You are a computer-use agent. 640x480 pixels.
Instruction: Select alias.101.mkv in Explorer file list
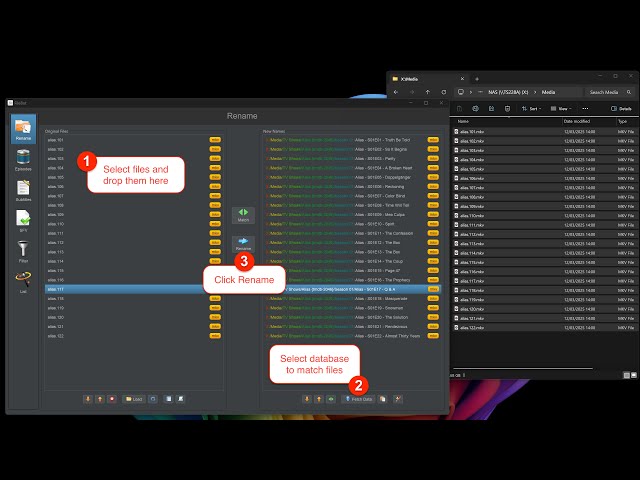click(x=470, y=133)
